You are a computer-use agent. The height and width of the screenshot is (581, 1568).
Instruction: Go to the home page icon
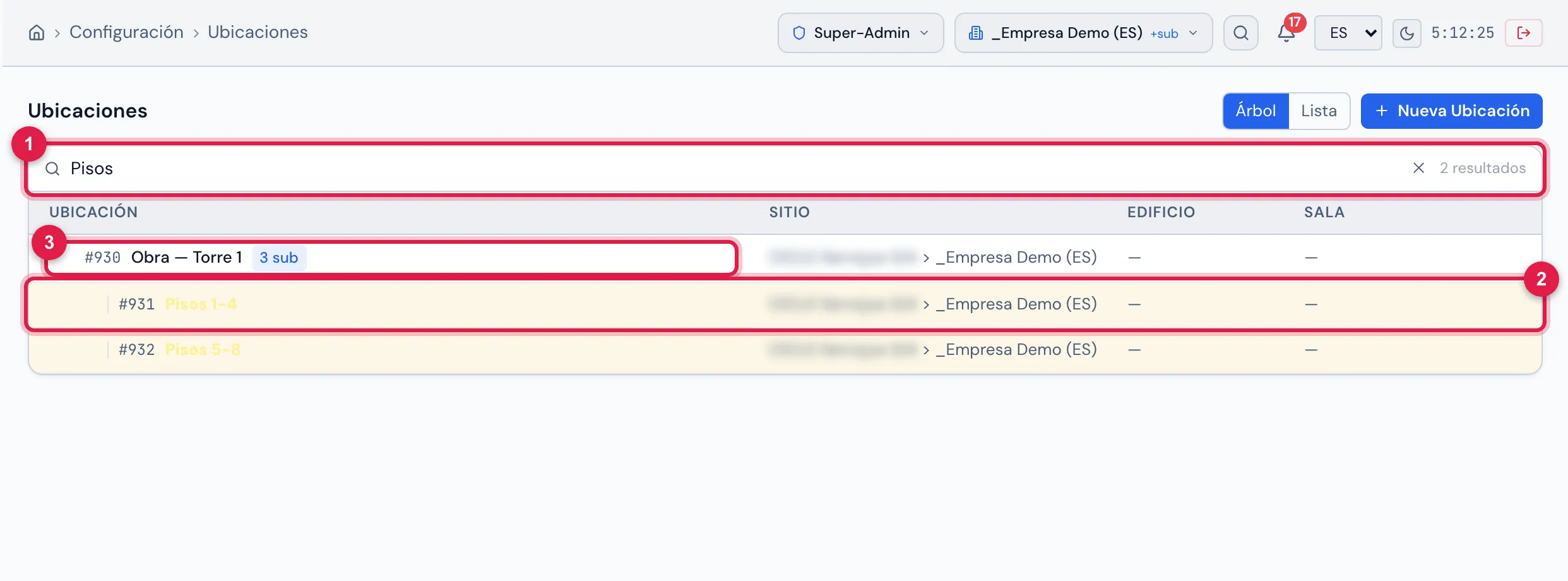click(x=37, y=33)
